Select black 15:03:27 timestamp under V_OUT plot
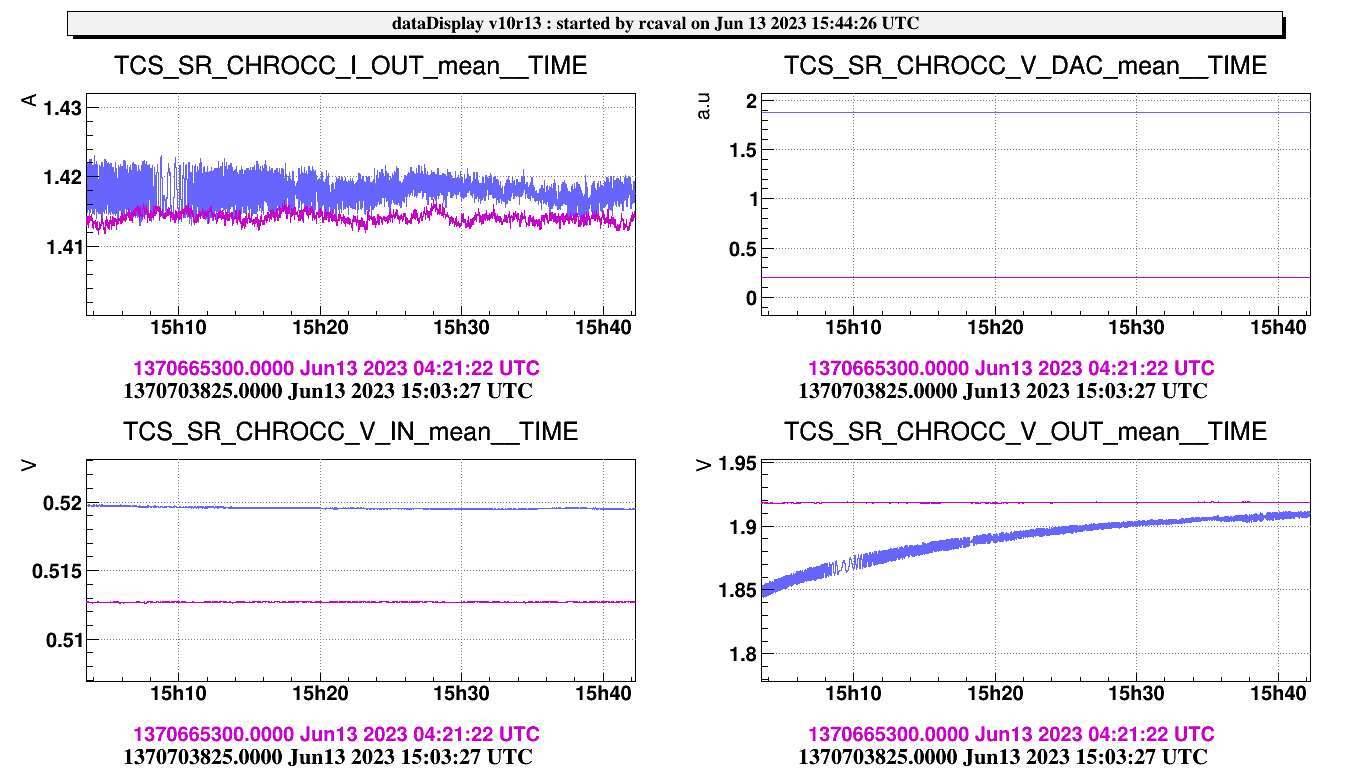 [1002, 757]
